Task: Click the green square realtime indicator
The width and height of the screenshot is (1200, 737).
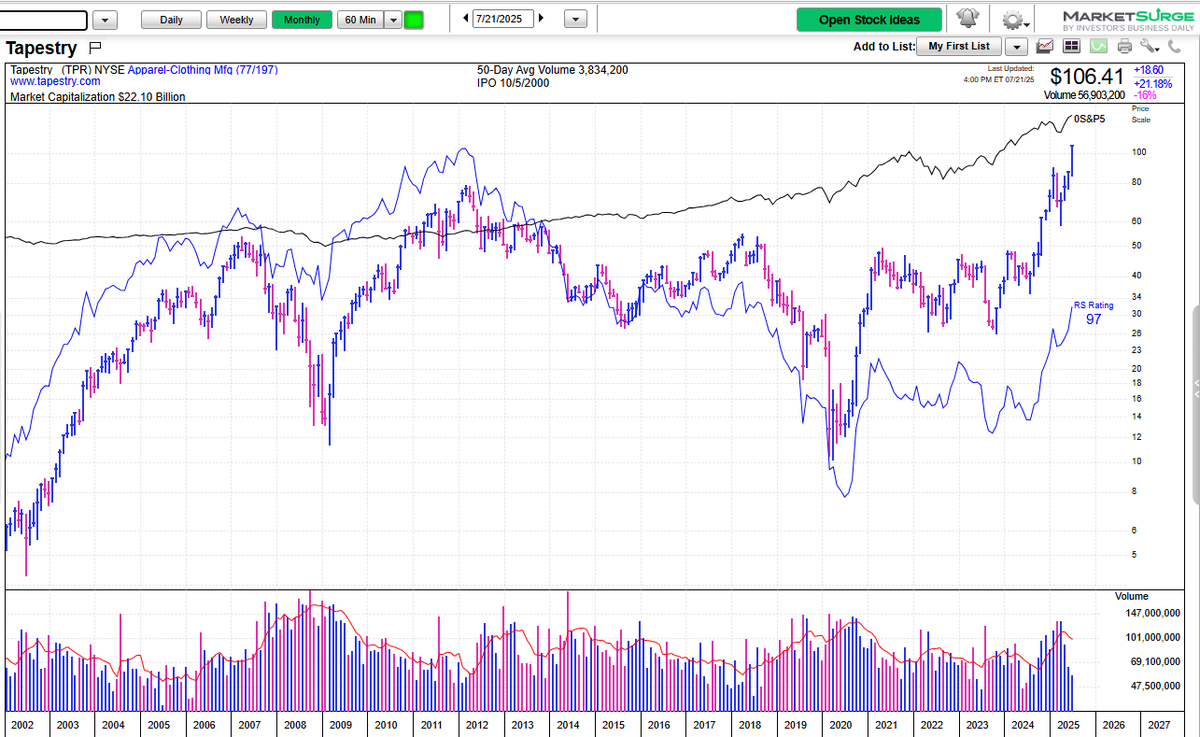Action: click(413, 20)
